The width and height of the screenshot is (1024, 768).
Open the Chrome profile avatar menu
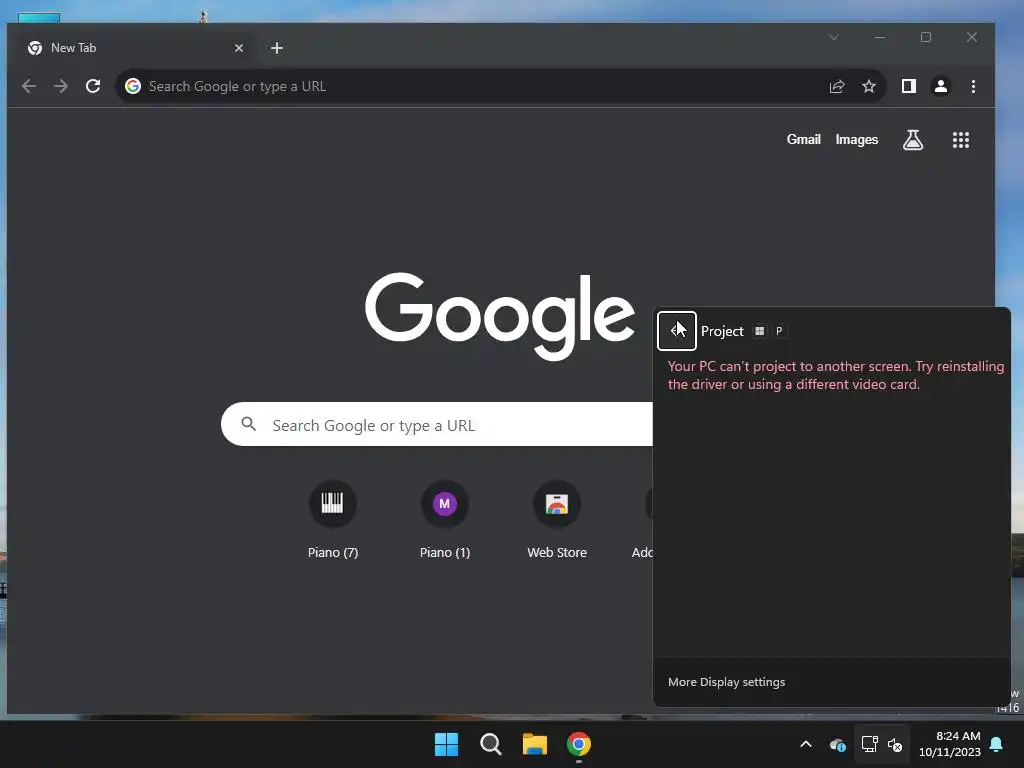pos(940,86)
